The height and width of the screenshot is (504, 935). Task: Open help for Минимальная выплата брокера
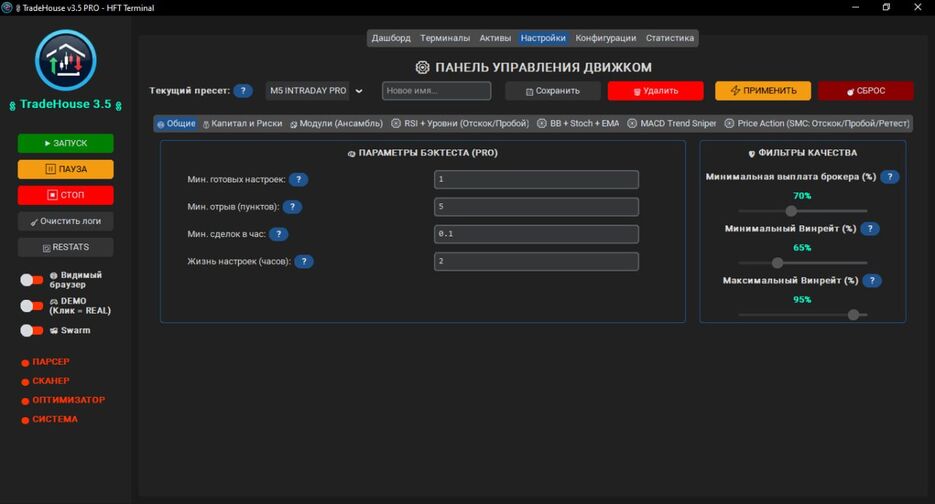pyautogui.click(x=890, y=177)
